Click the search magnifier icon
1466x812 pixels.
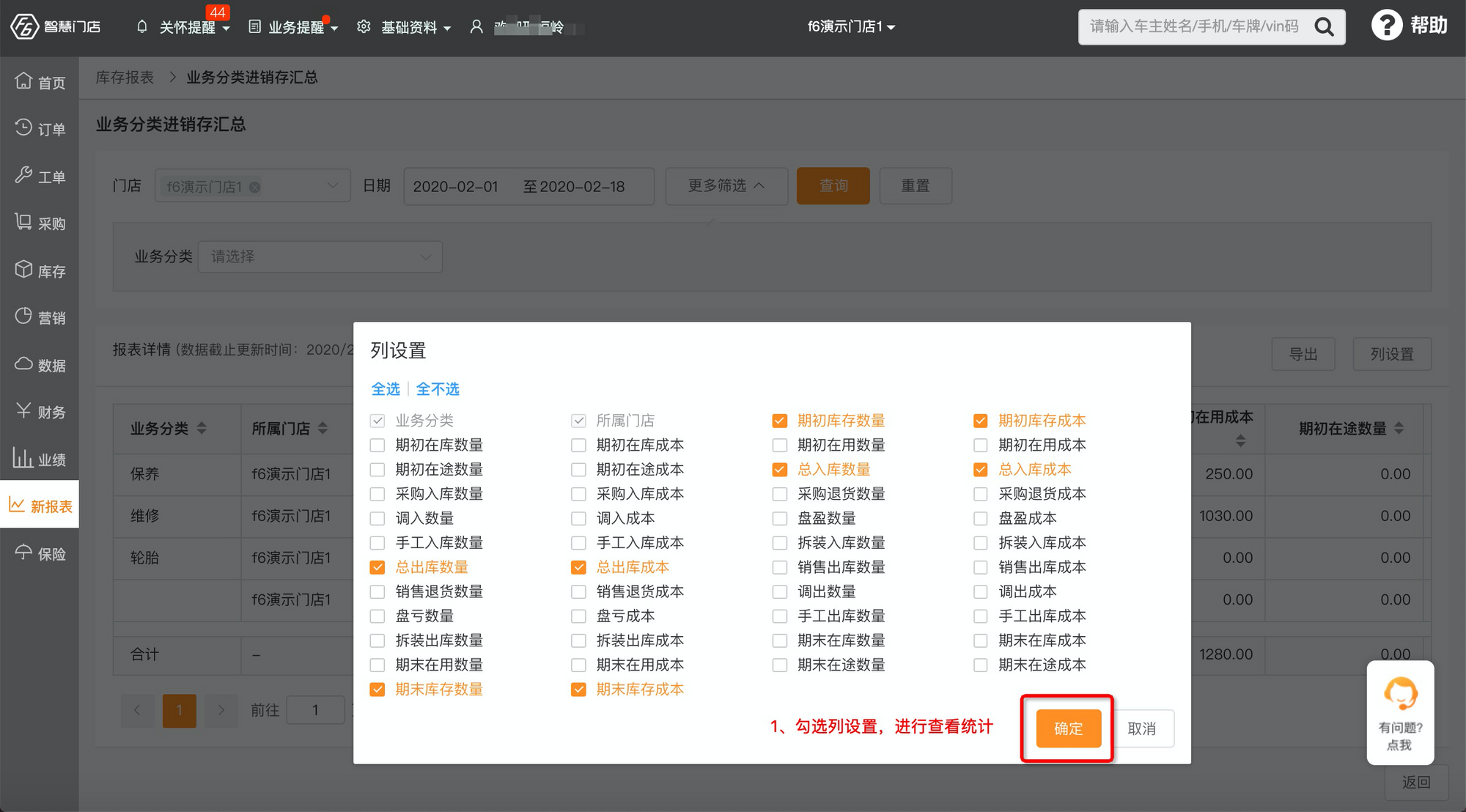[1324, 27]
